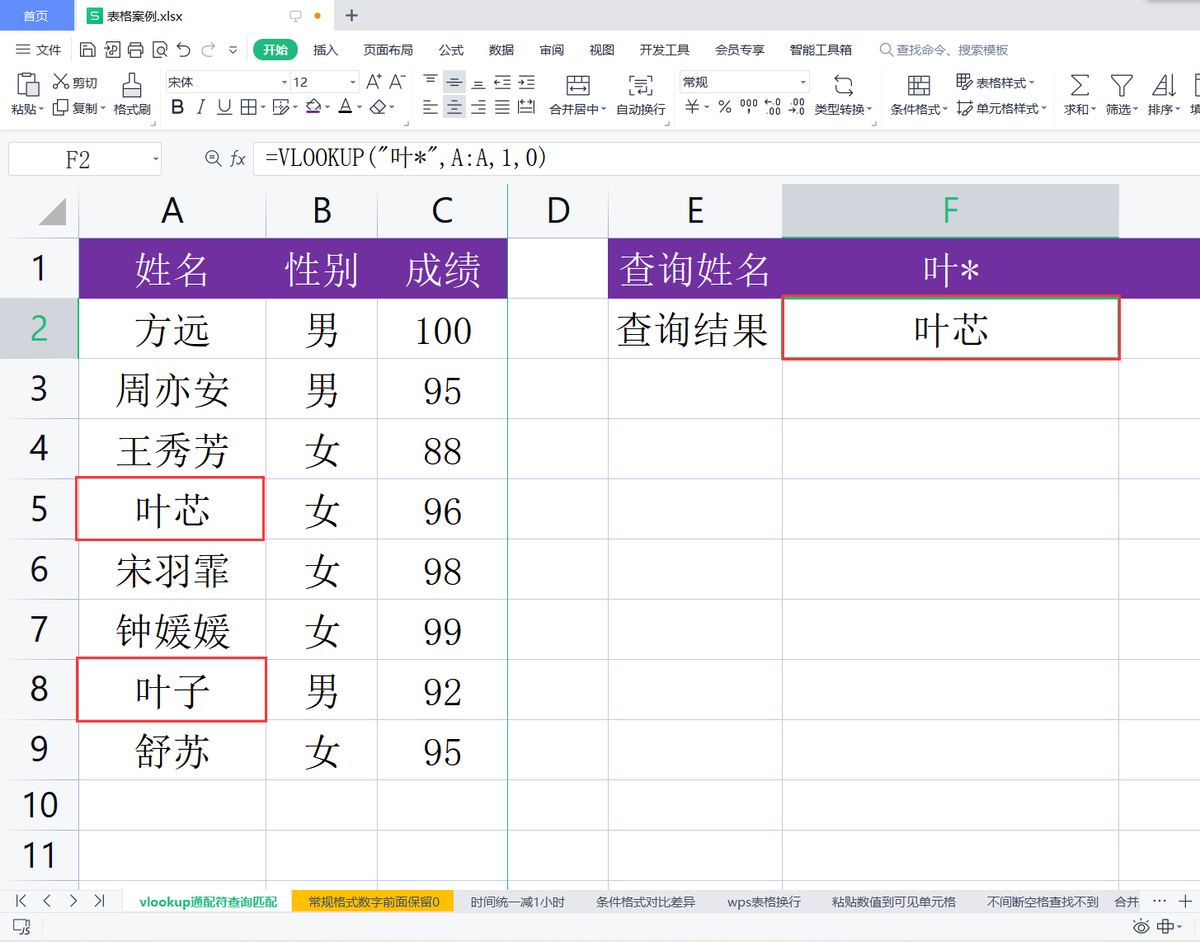1200x942 pixels.
Task: Toggle Underline formatting
Action: click(x=224, y=107)
